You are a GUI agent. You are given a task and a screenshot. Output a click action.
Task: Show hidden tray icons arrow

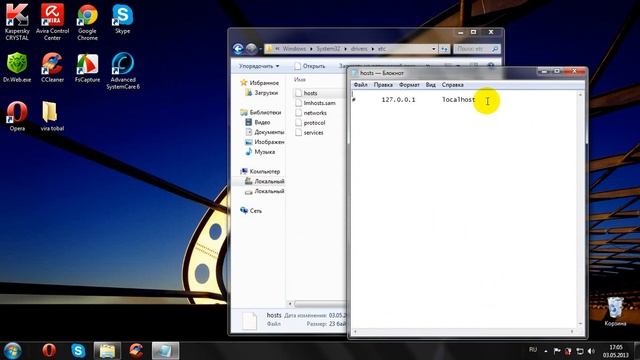(546, 351)
